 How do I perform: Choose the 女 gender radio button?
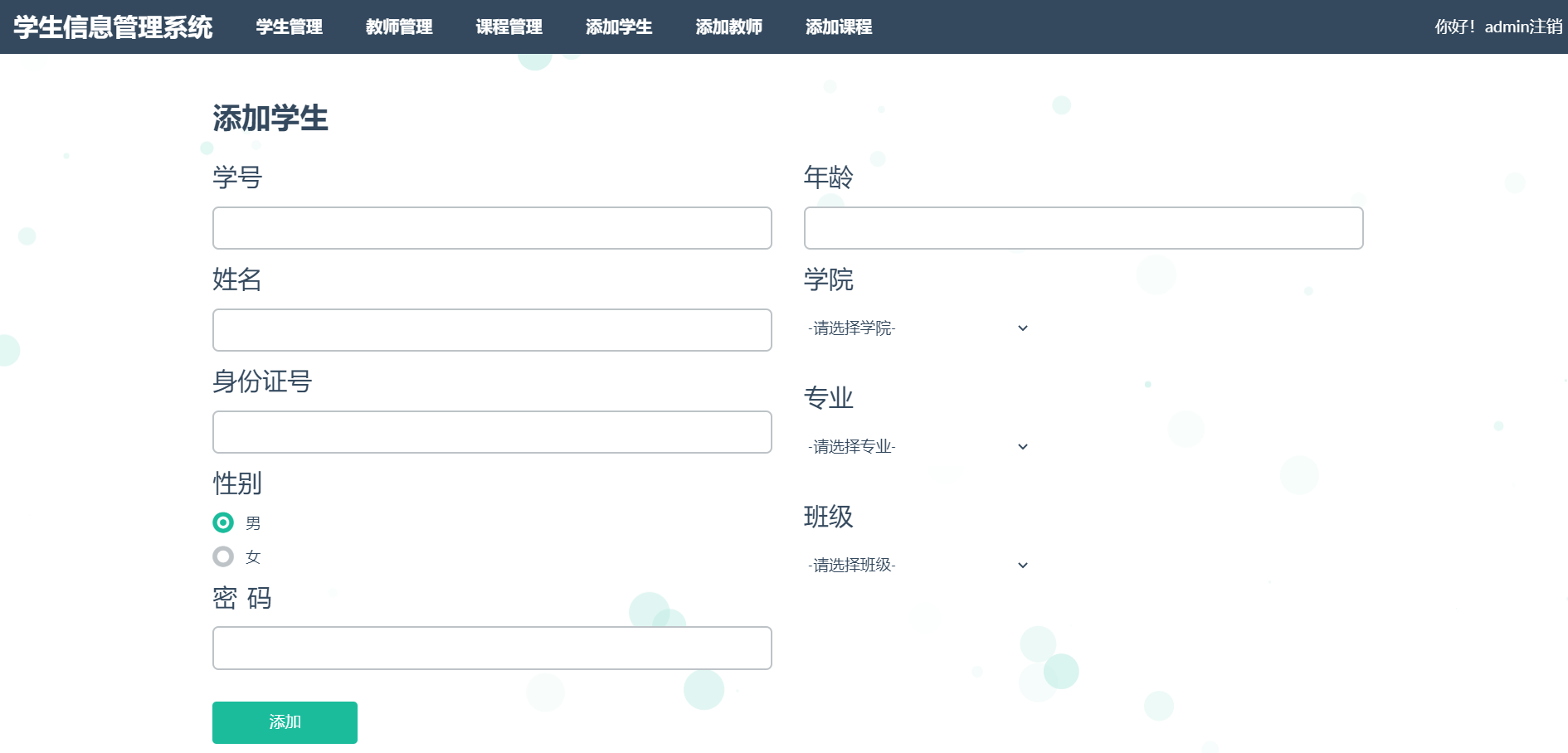click(223, 556)
